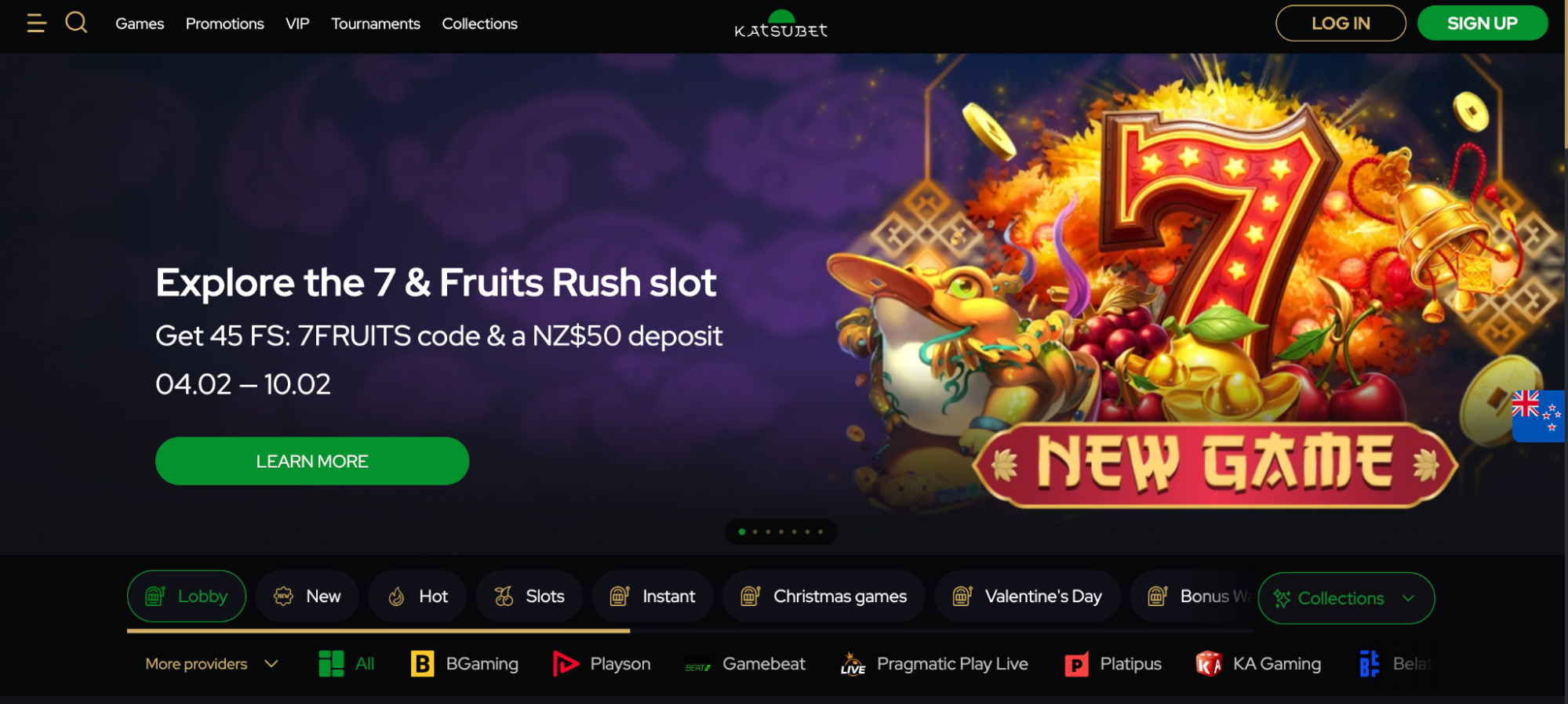Click the LOG IN button
This screenshot has width=1568, height=704.
pyautogui.click(x=1341, y=24)
